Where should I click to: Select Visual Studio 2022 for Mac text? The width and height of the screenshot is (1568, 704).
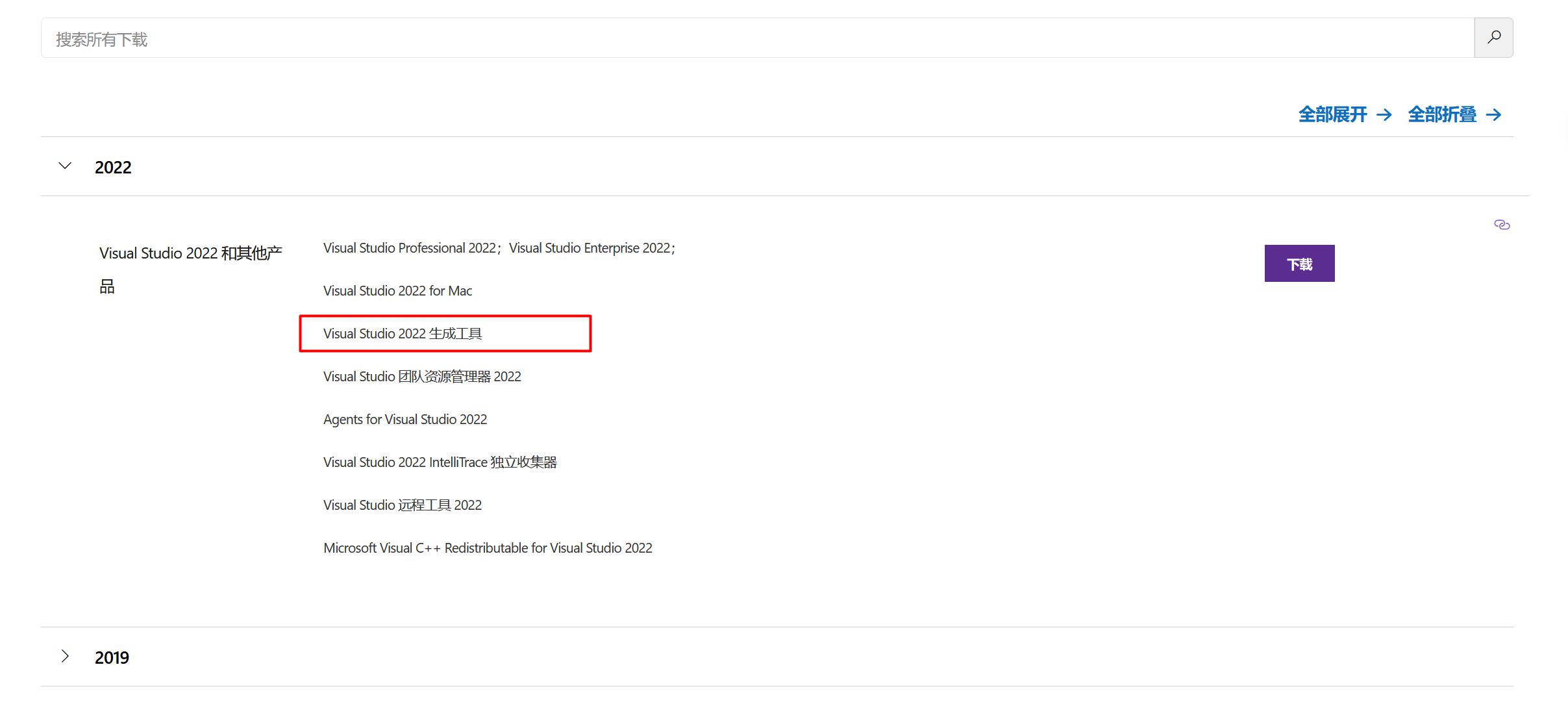(x=397, y=291)
